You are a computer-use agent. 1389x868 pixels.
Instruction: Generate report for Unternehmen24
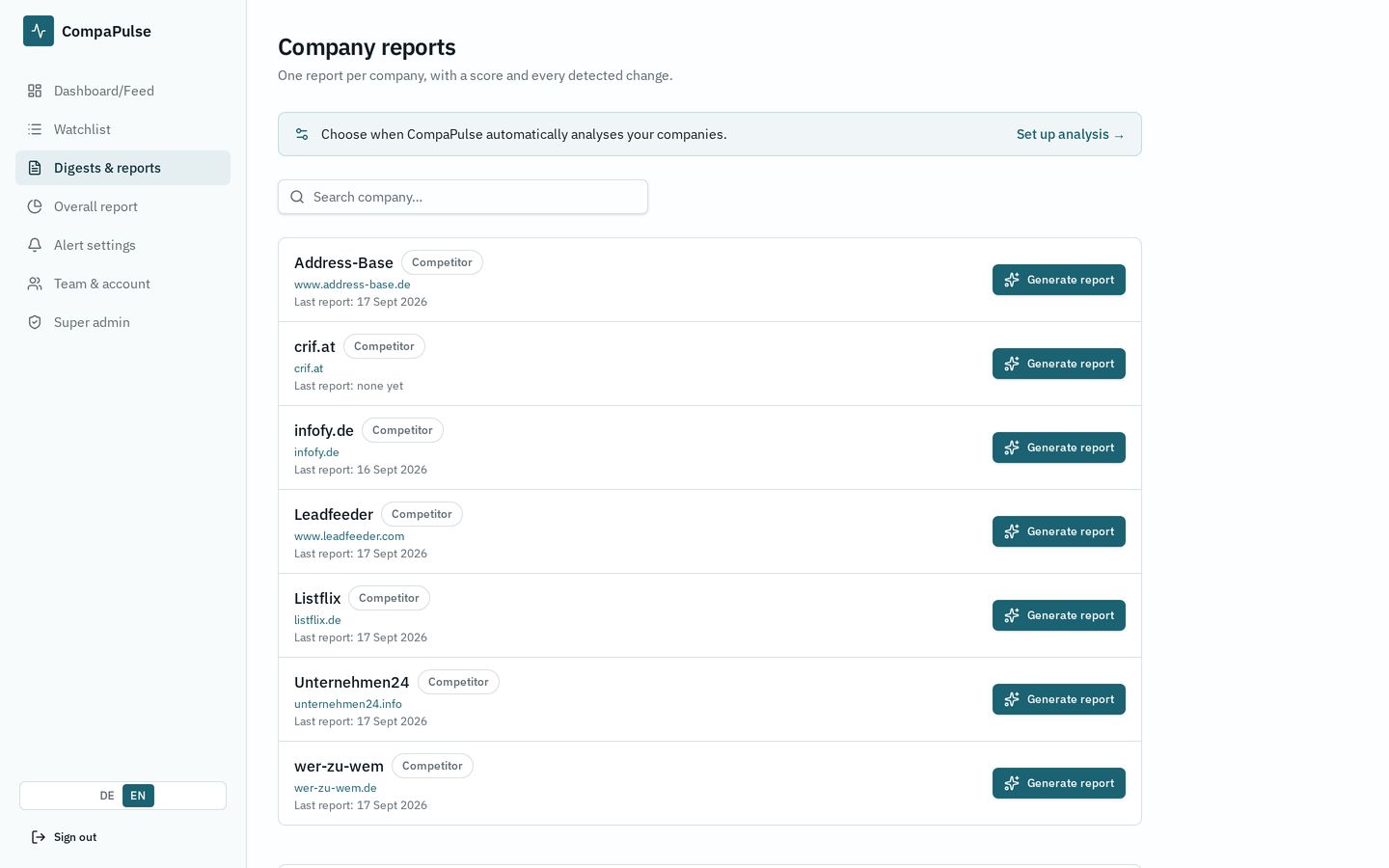pos(1059,699)
